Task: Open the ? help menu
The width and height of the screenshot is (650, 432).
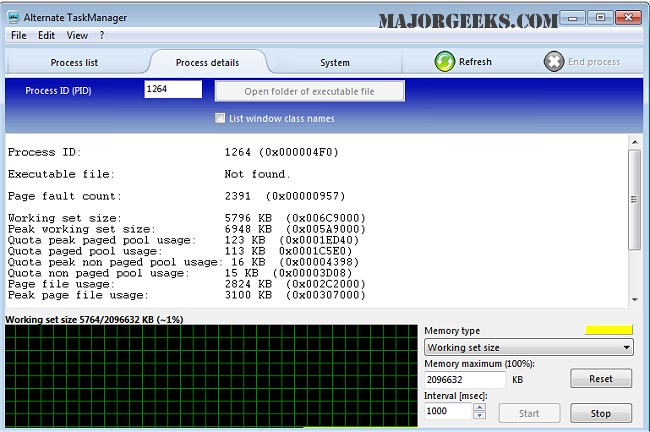Action: click(x=102, y=36)
